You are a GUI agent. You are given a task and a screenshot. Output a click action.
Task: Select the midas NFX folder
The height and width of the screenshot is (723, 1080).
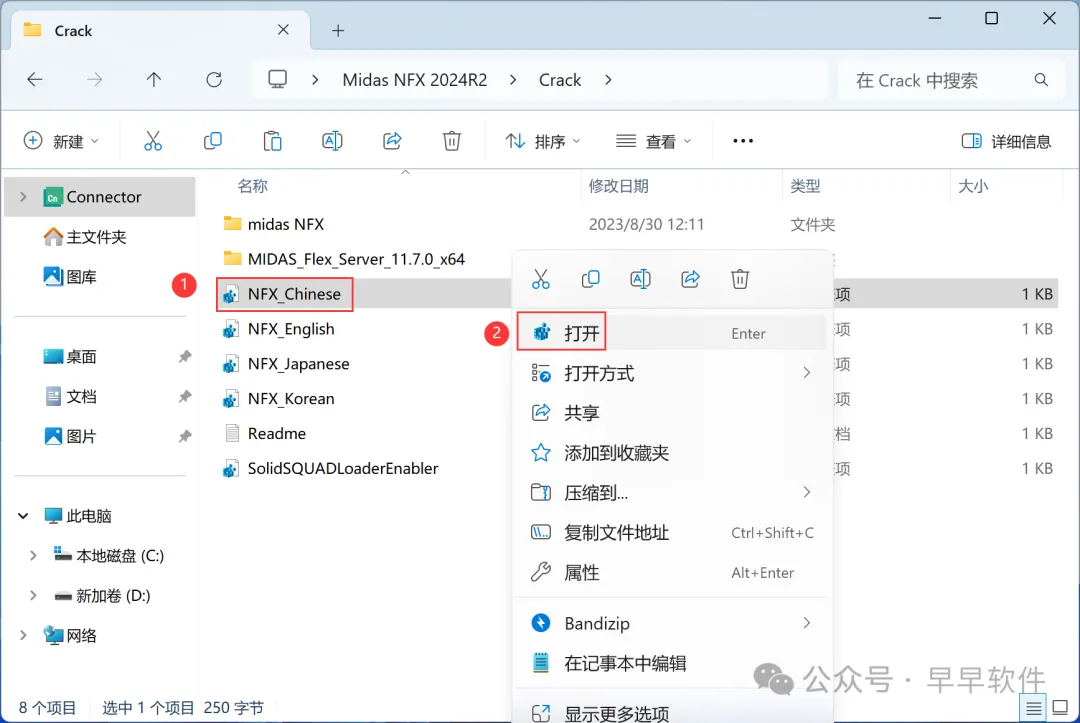click(273, 224)
